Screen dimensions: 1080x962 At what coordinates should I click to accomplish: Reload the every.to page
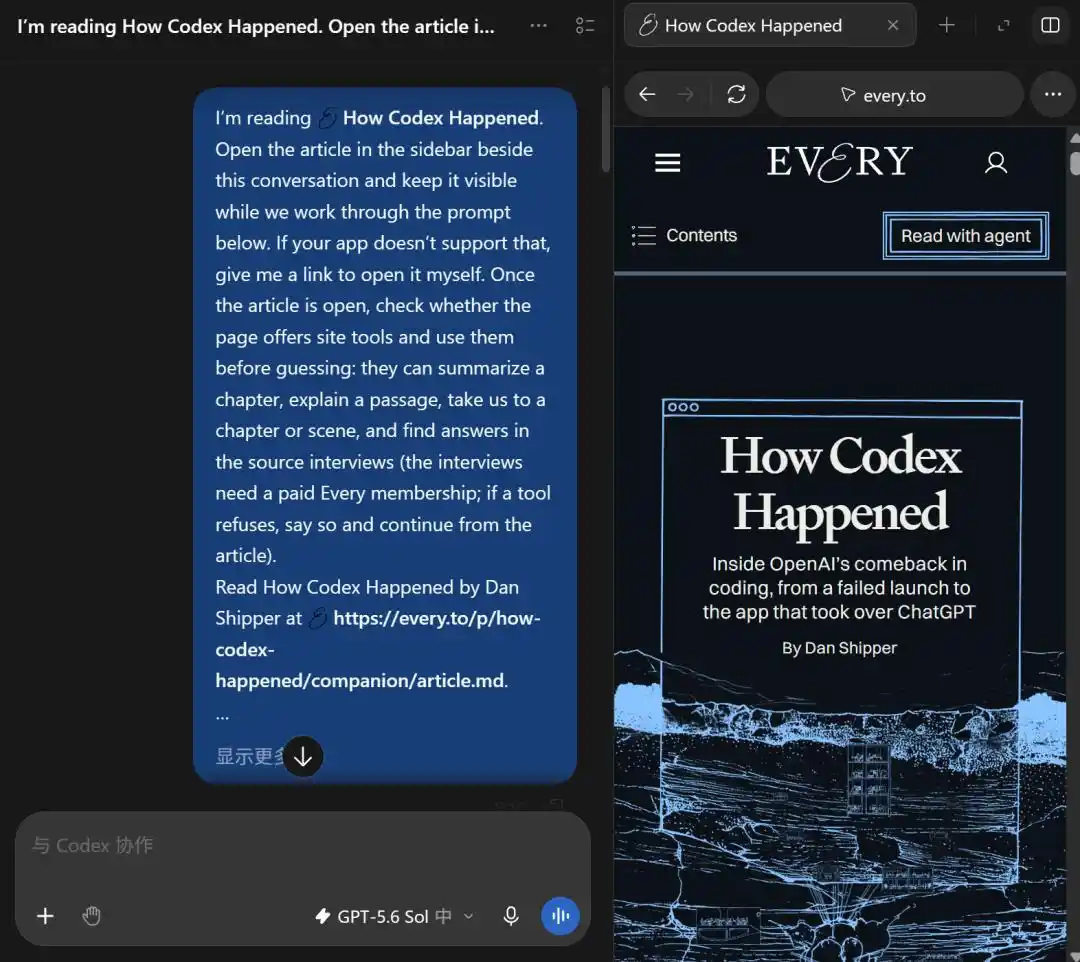[736, 94]
